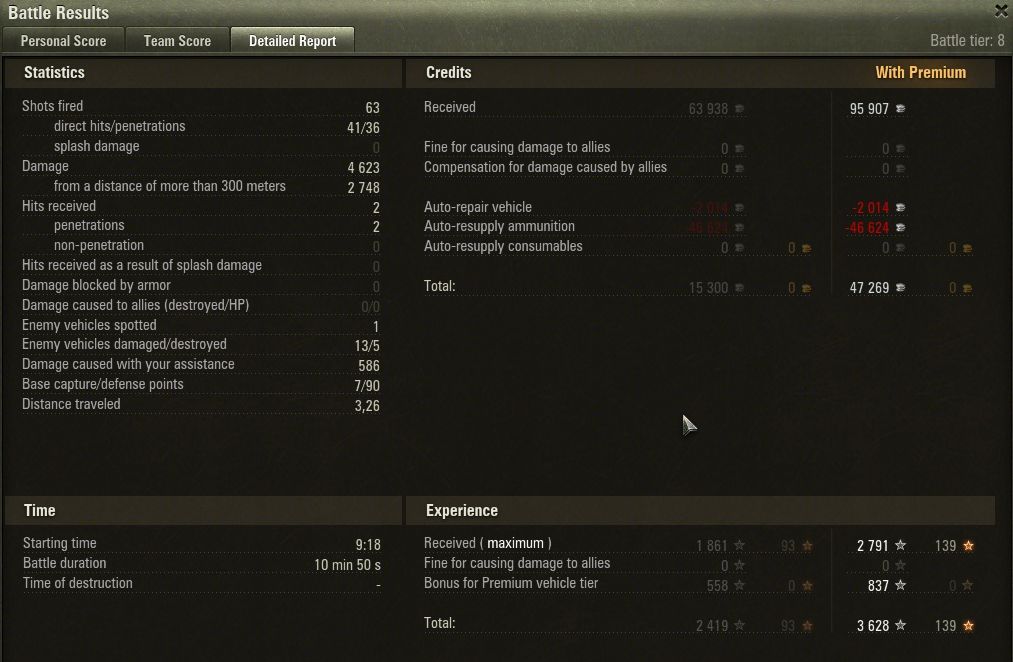Click the Shots fired statistic row

(x=201, y=107)
